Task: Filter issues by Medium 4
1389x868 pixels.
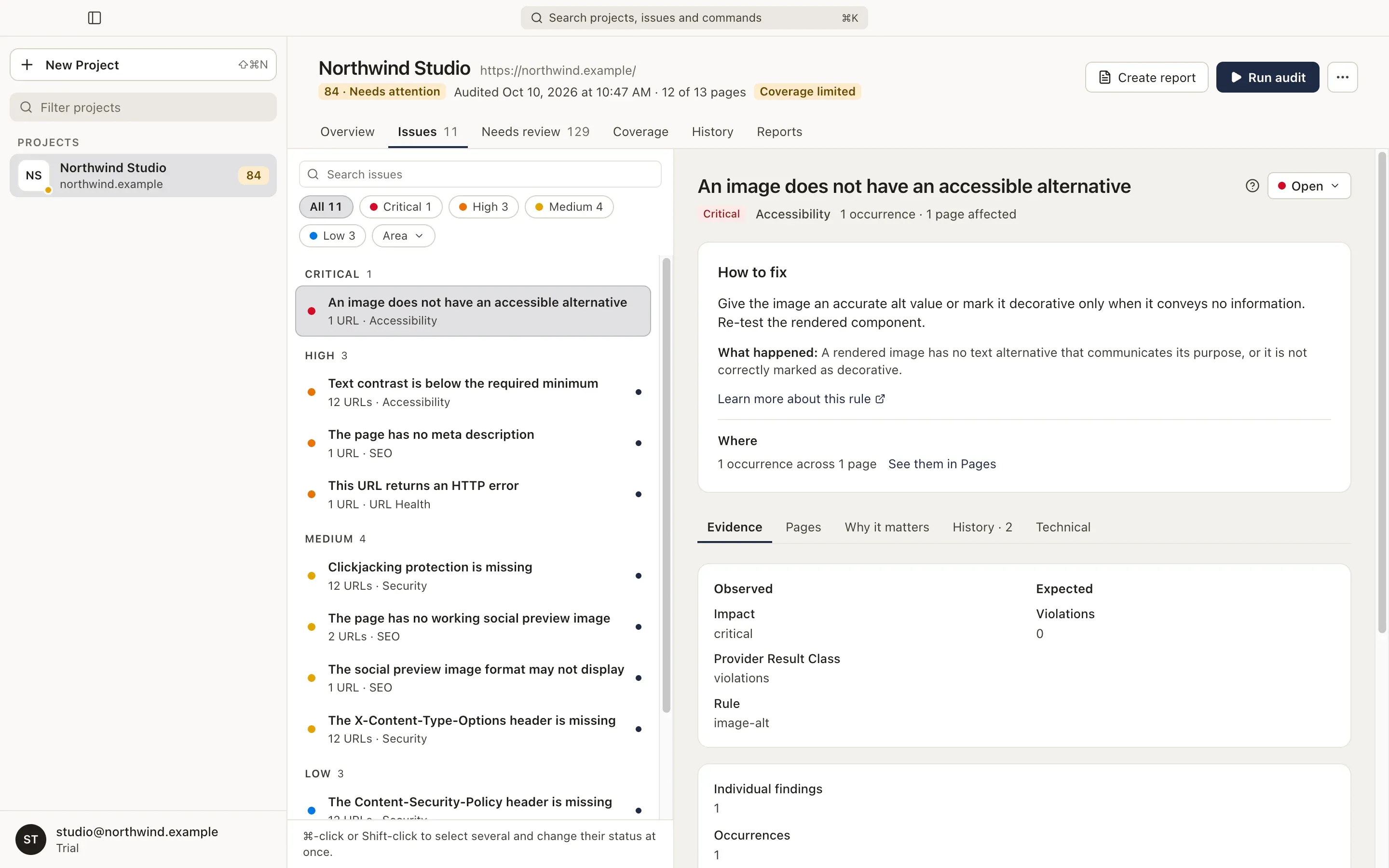Action: point(569,207)
